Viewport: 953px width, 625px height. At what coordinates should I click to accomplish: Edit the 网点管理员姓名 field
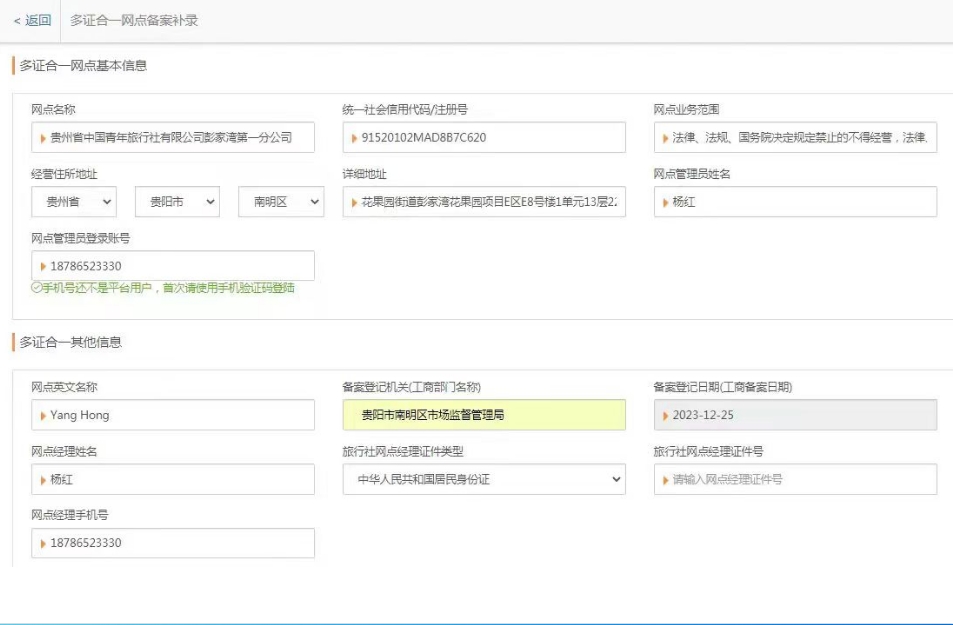(795, 202)
